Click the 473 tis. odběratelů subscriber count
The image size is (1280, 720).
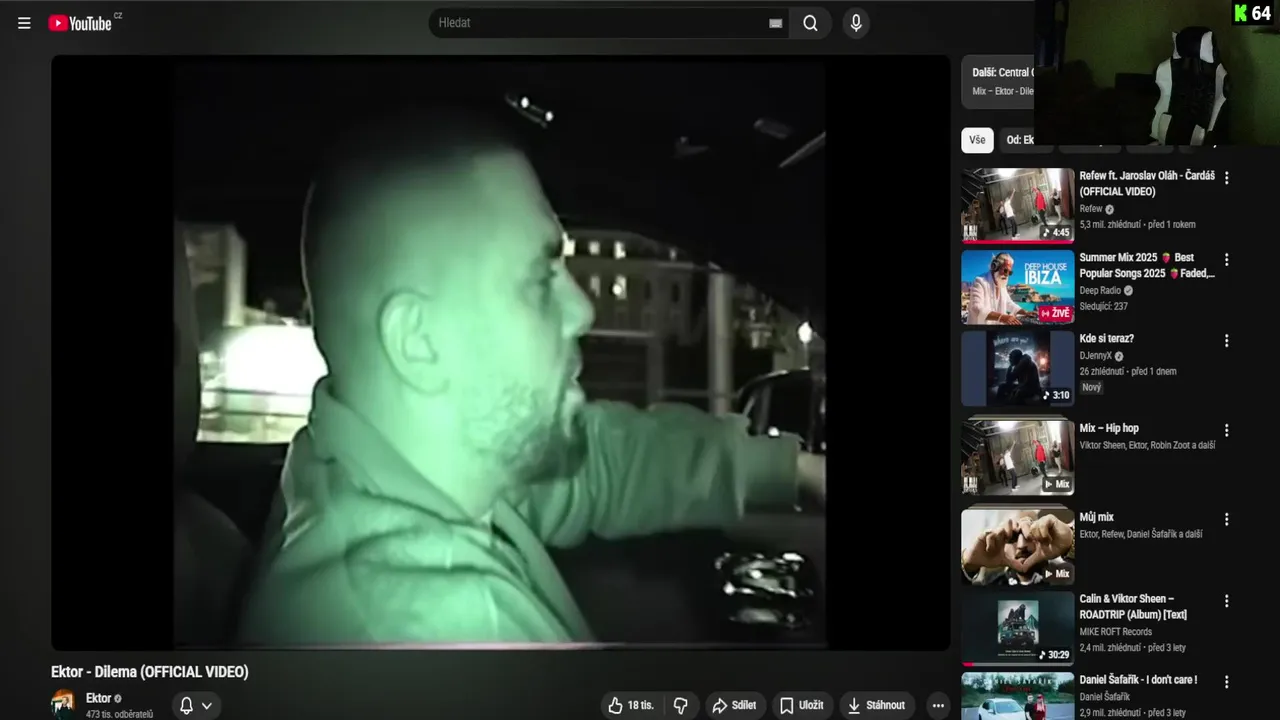[x=119, y=714]
